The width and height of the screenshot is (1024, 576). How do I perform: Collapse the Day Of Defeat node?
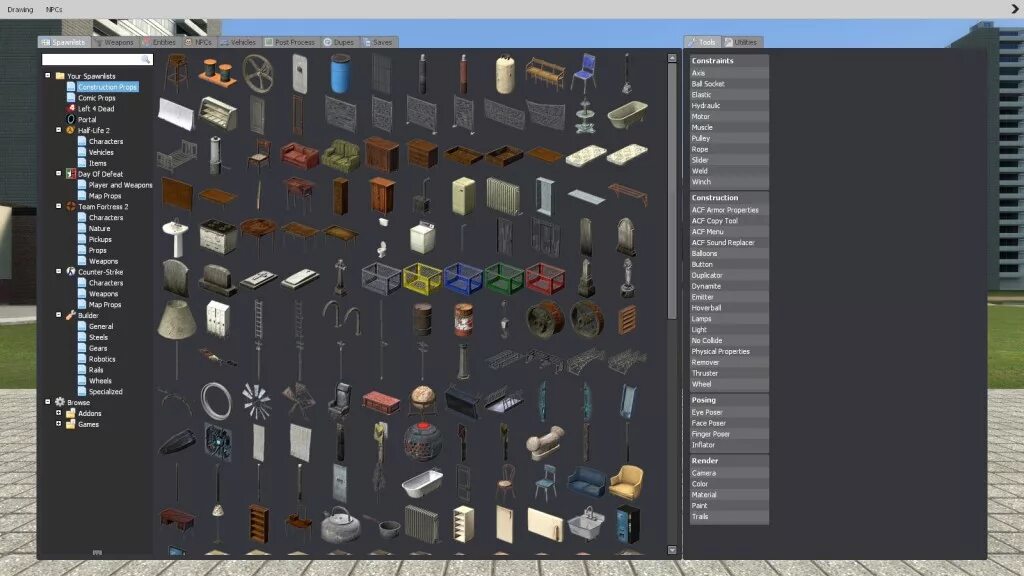pyautogui.click(x=59, y=174)
